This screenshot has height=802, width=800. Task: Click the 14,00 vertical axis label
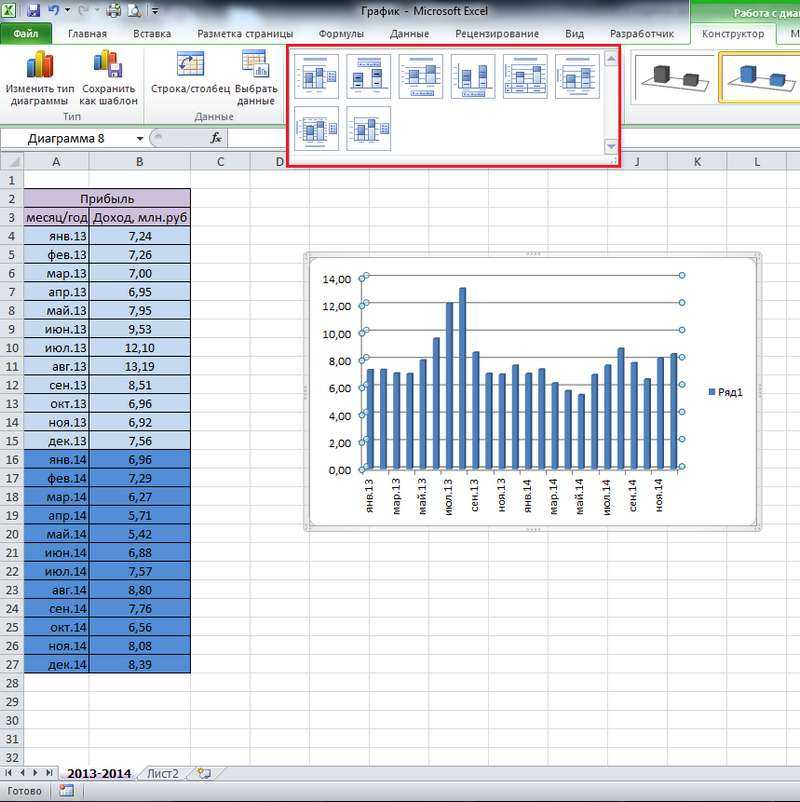(337, 279)
